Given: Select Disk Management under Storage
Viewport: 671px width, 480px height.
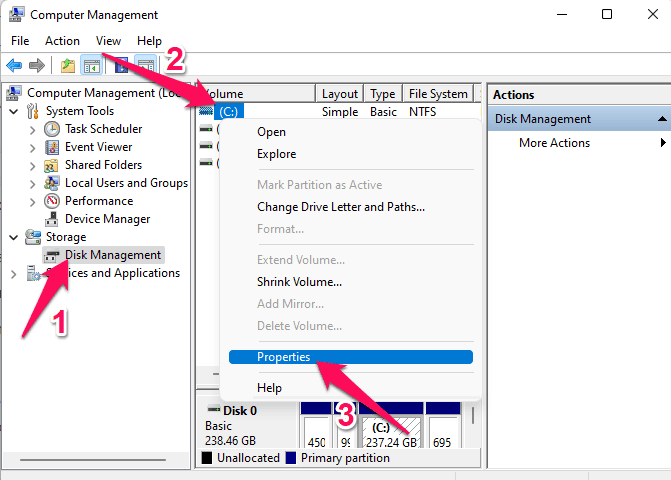Looking at the screenshot, I should [x=112, y=255].
